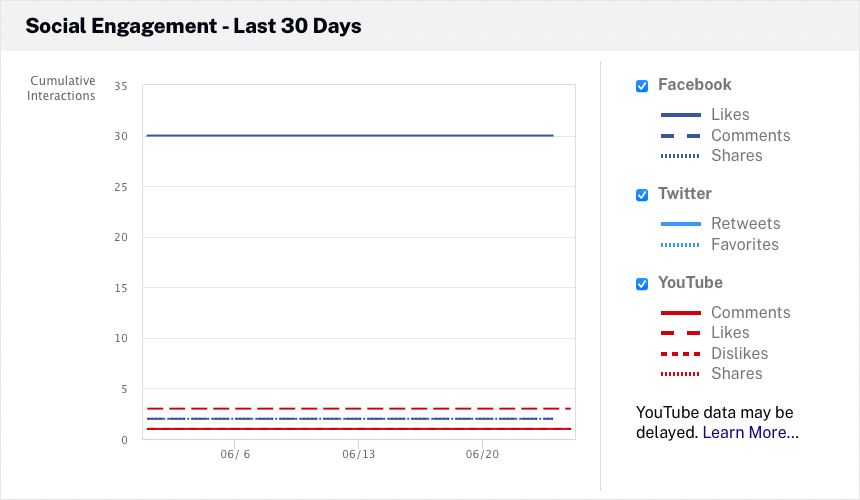Select the 06/13 date axis label
The height and width of the screenshot is (500, 860).
[358, 454]
